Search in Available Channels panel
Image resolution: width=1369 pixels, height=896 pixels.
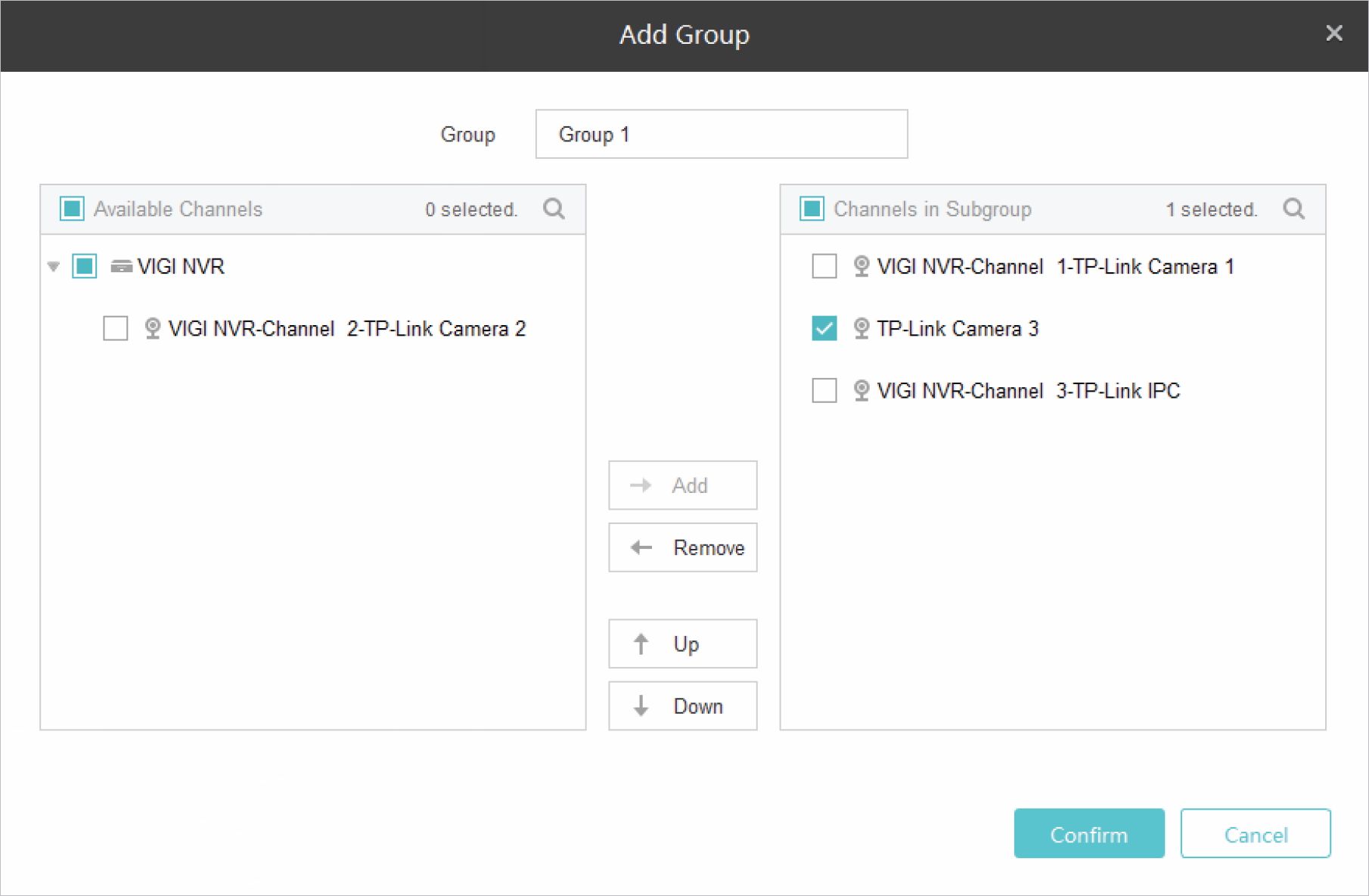[x=554, y=209]
